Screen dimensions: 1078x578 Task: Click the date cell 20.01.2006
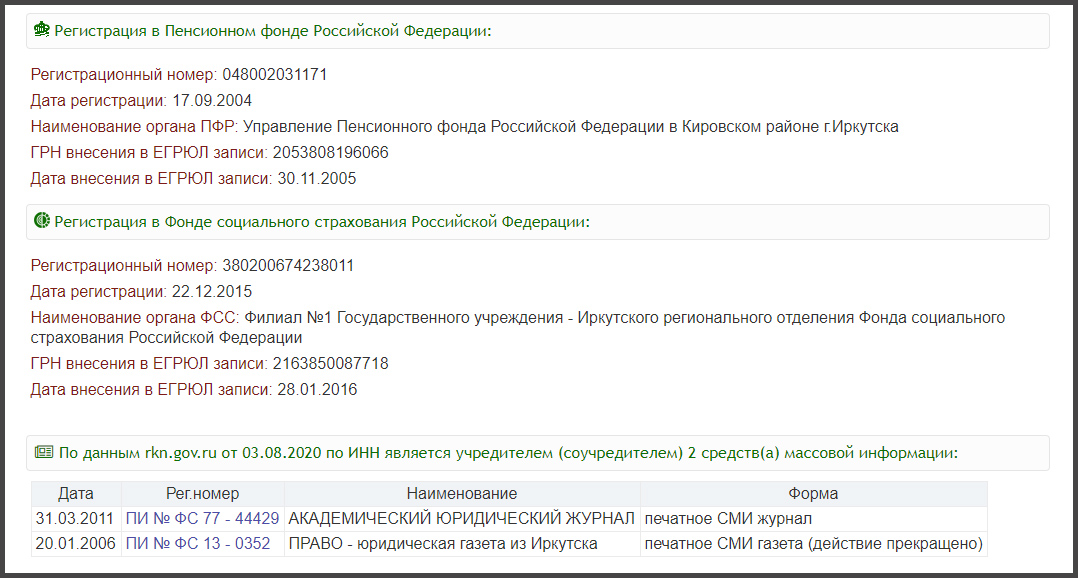(x=76, y=544)
